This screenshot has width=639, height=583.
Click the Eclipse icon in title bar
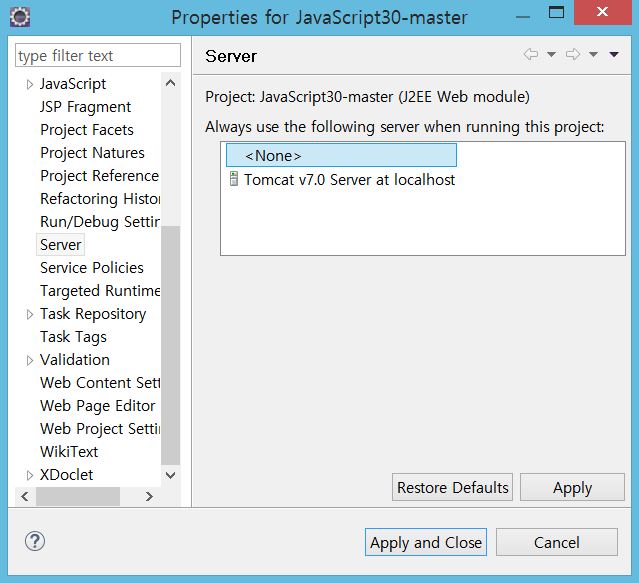[20, 17]
